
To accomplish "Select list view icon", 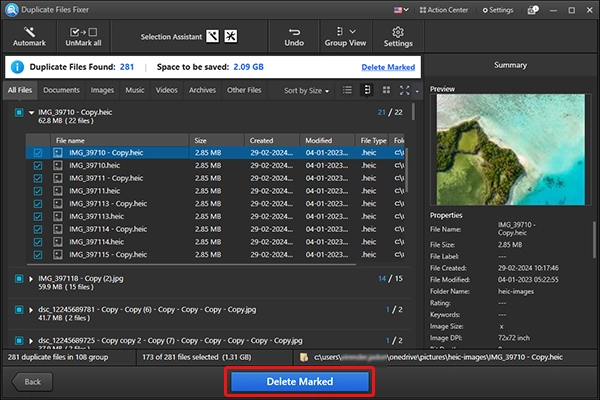I will point(347,90).
